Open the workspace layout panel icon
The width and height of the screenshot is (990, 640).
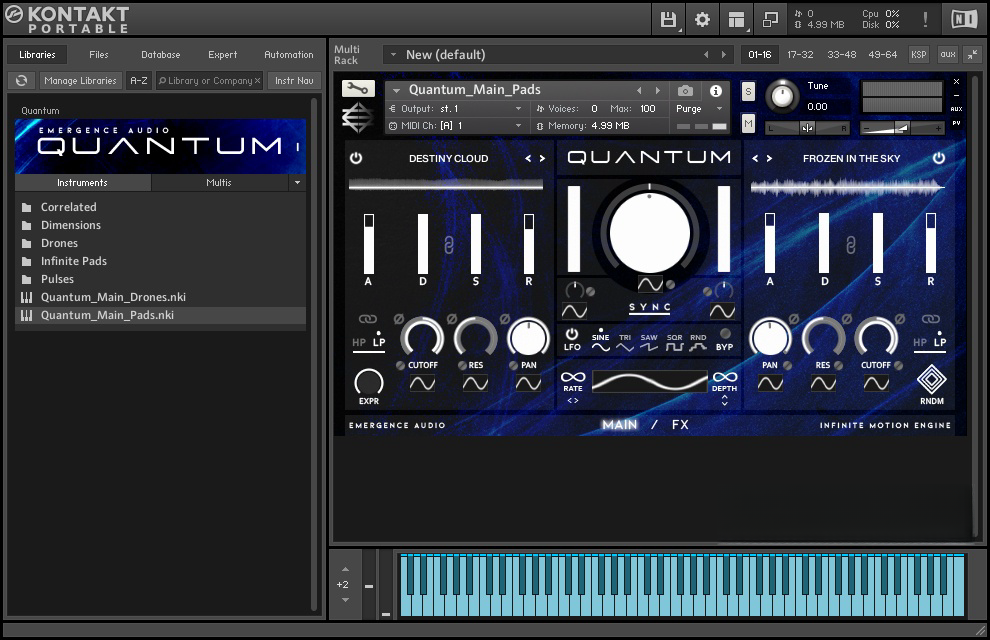(736, 20)
